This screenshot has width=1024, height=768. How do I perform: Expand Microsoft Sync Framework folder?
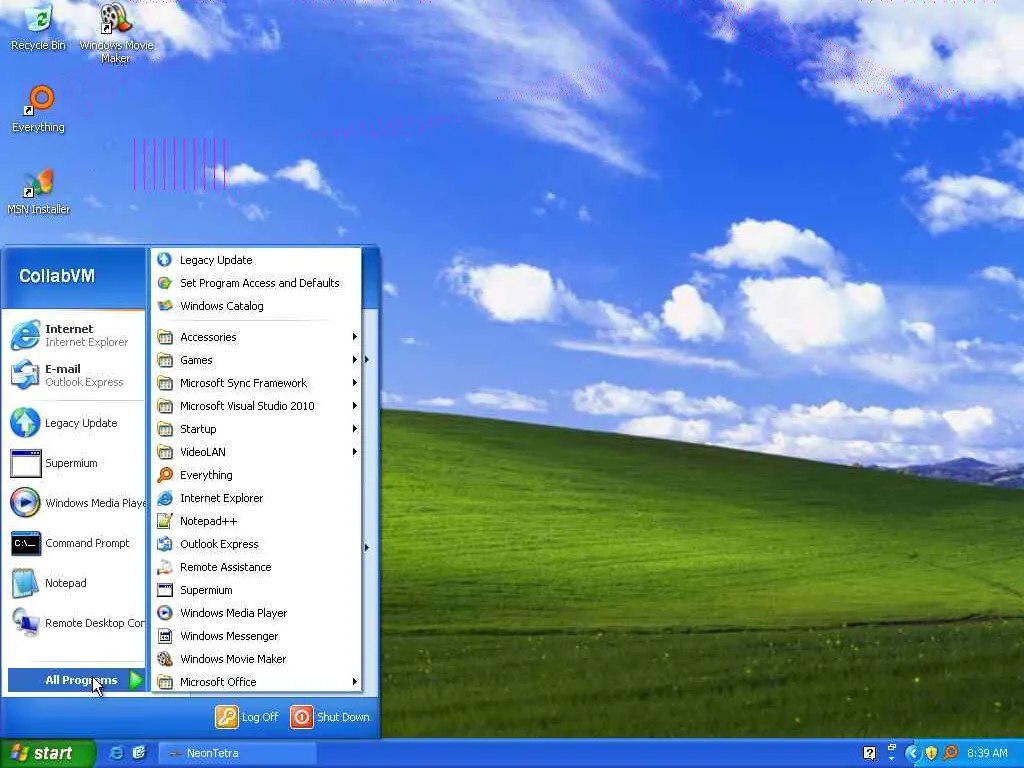(x=257, y=383)
